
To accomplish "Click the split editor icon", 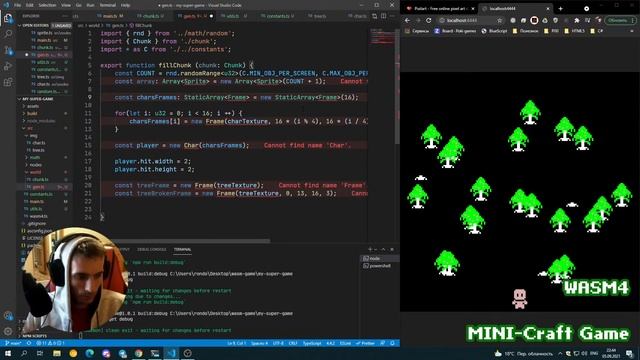I will pyautogui.click(x=383, y=16).
